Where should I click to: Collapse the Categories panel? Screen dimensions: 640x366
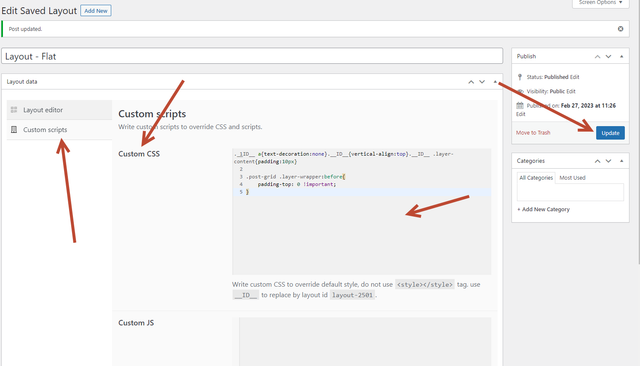pyautogui.click(x=621, y=161)
